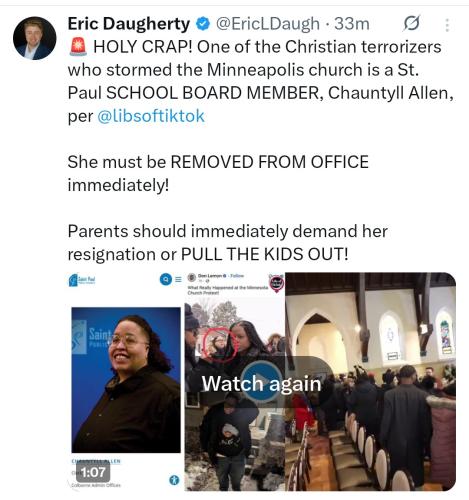This screenshot has height=500, width=469.
Task: Open Eric Daugherty's profile picture
Action: 35,38
